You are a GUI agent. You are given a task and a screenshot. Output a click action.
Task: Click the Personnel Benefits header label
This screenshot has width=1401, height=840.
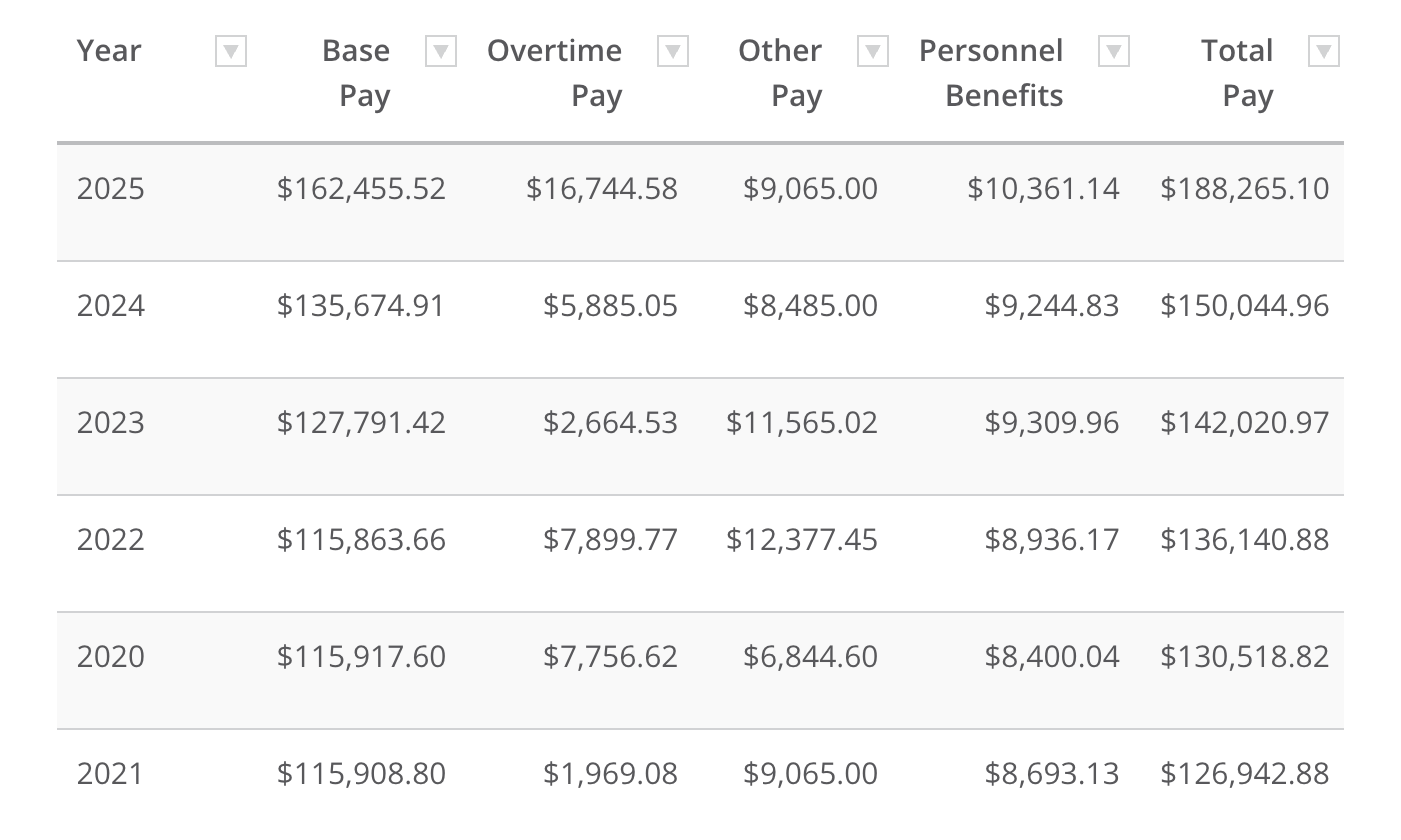(991, 73)
